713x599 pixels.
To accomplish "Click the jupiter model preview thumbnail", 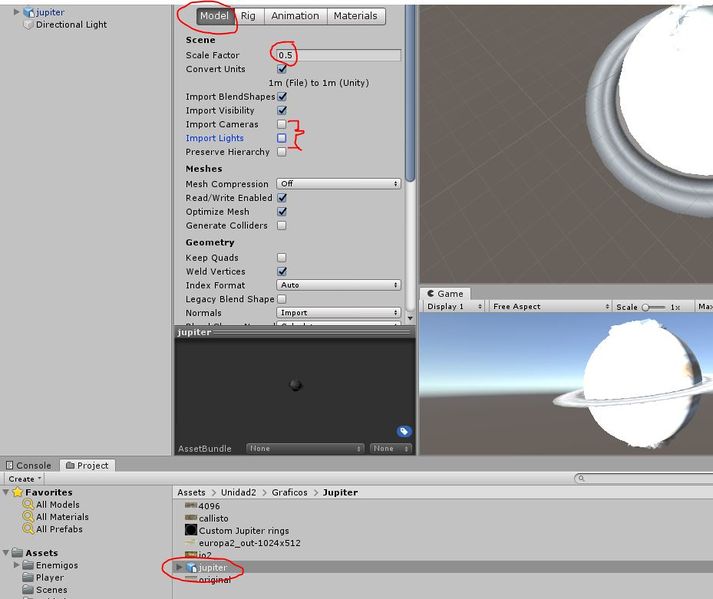I will click(296, 385).
